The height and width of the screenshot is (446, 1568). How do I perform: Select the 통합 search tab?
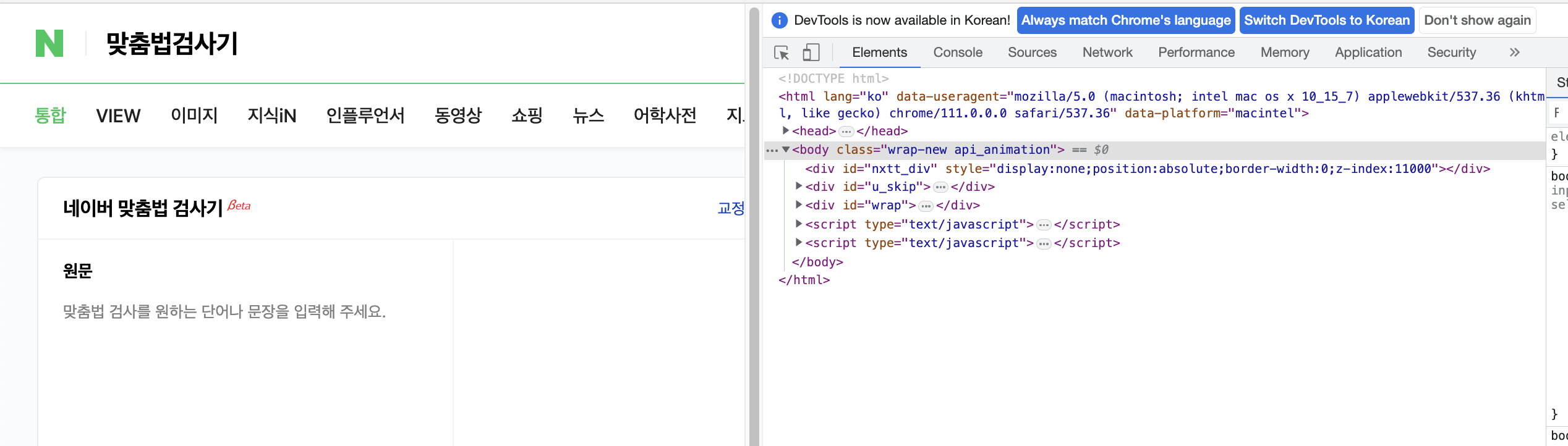pyautogui.click(x=50, y=116)
